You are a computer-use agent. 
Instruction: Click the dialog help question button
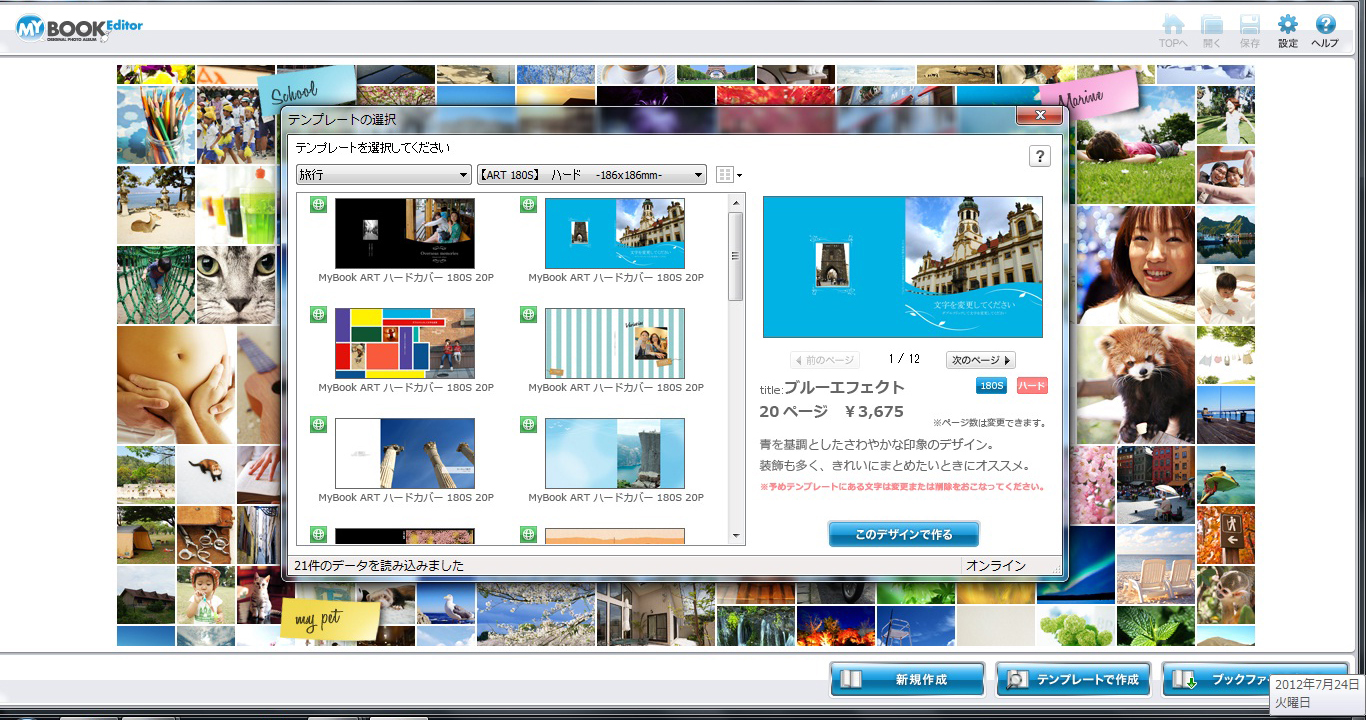tap(1039, 156)
